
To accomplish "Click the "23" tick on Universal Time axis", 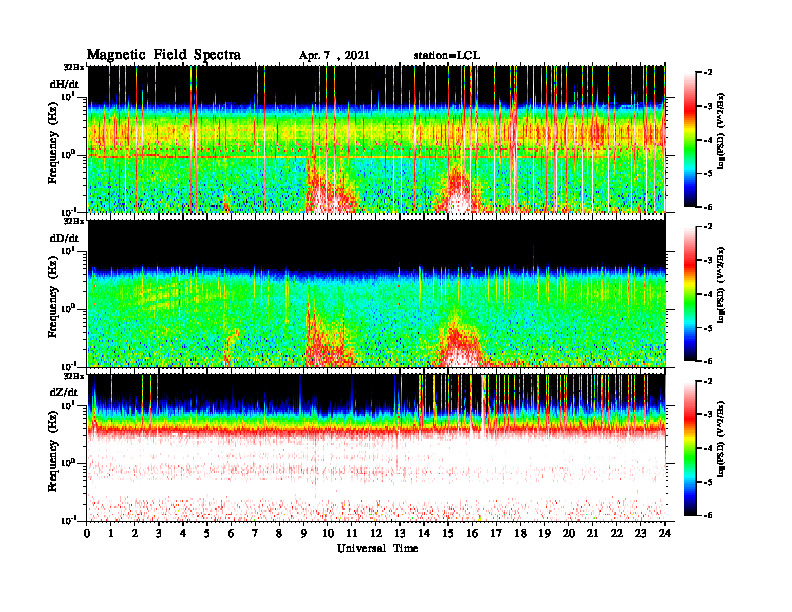I will 641,534.
